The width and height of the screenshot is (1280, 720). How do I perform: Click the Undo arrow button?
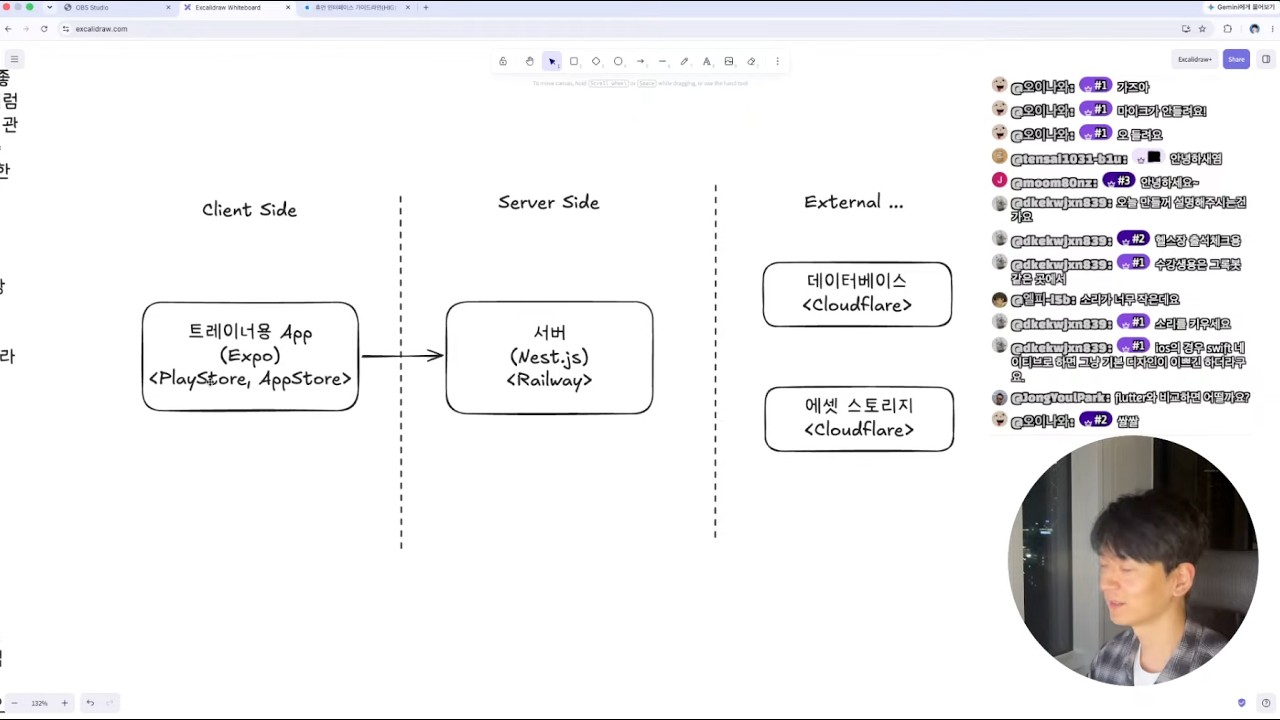click(90, 703)
